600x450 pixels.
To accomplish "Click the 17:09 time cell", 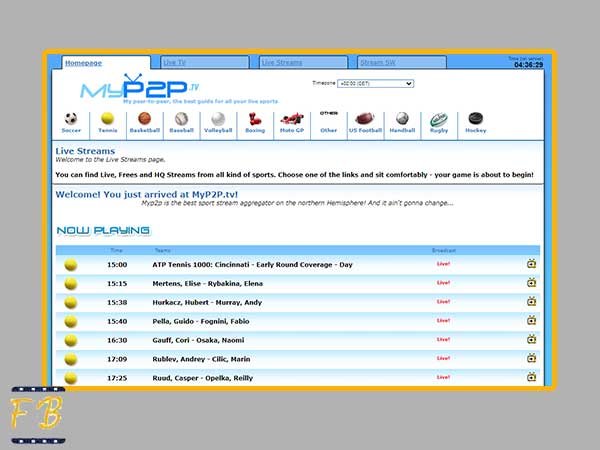I will [117, 359].
